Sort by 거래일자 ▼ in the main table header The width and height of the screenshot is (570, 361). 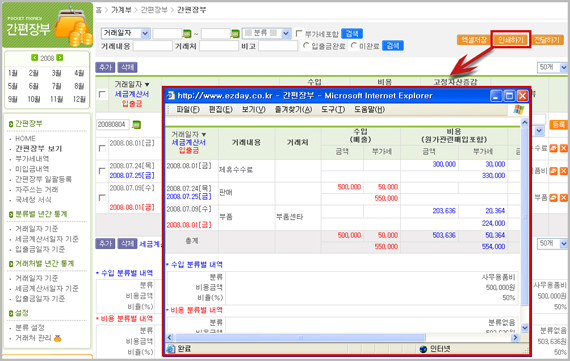132,84
